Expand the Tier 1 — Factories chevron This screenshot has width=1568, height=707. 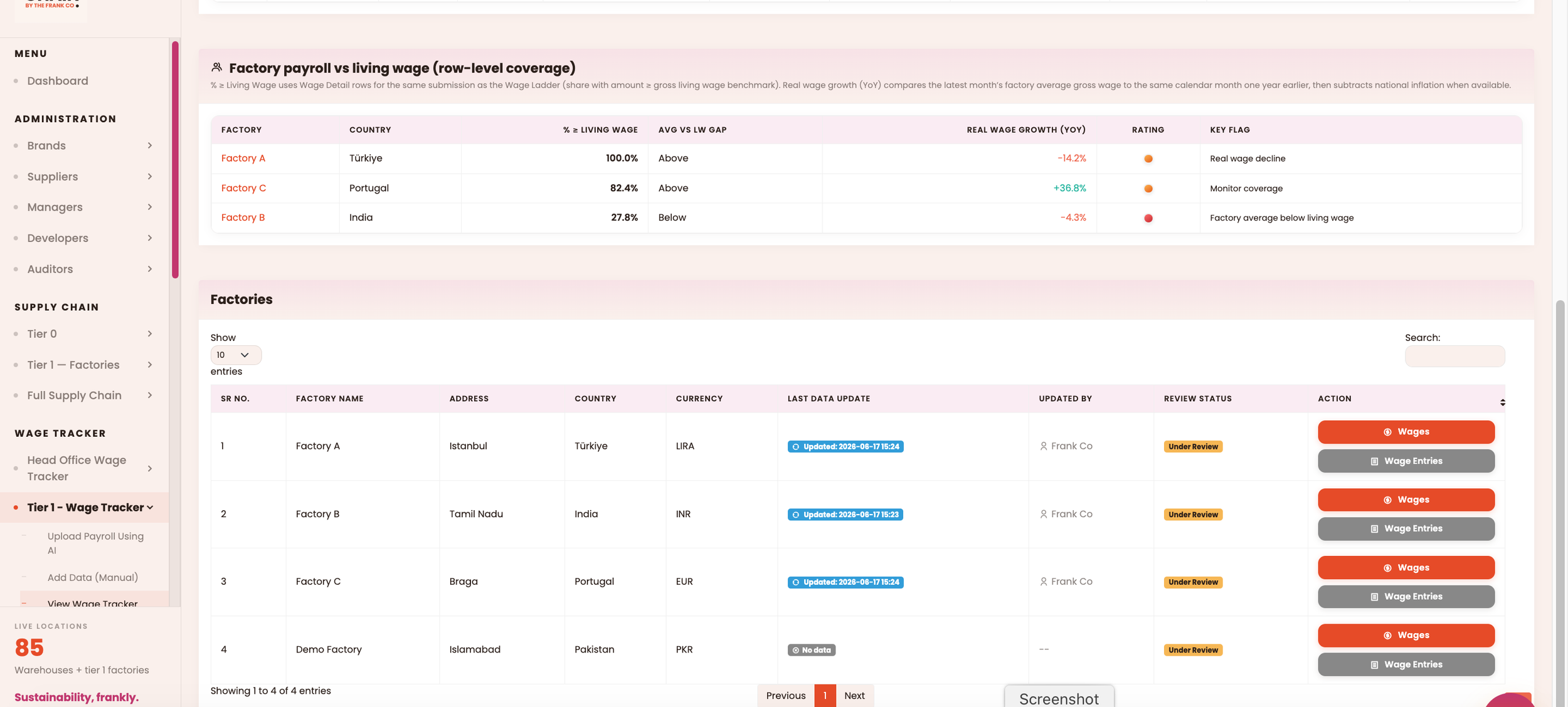point(150,365)
